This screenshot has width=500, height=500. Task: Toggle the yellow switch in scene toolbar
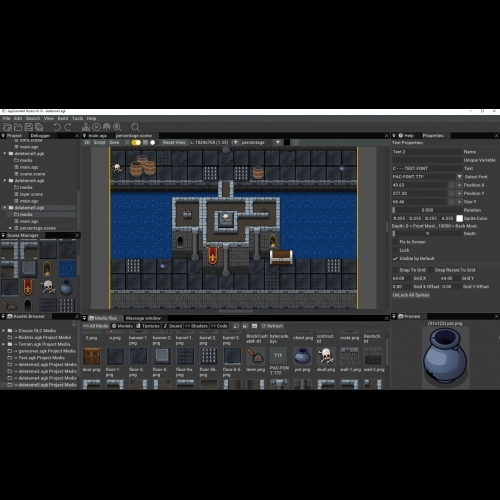pyautogui.click(x=136, y=142)
